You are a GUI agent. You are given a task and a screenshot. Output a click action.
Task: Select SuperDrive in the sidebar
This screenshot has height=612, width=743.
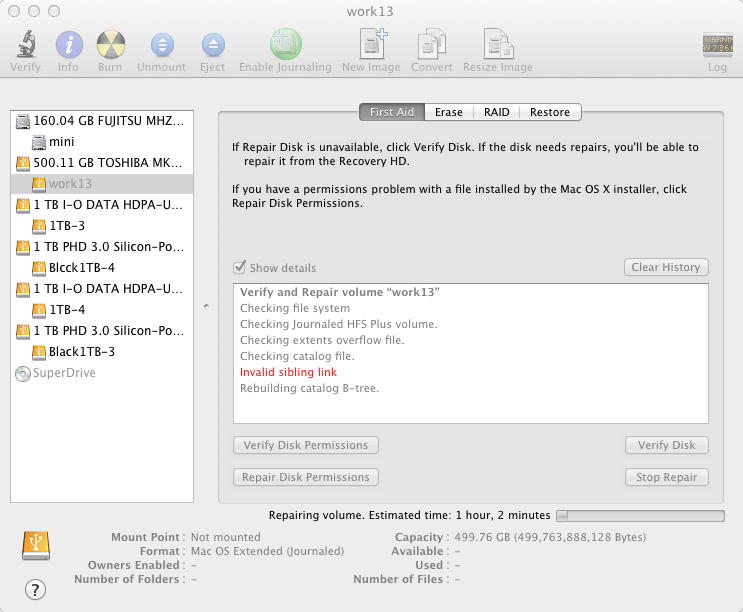pos(102,373)
